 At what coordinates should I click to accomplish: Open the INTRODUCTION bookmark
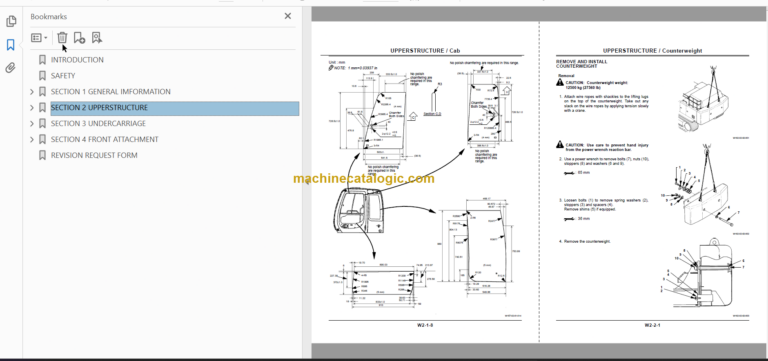(77, 60)
